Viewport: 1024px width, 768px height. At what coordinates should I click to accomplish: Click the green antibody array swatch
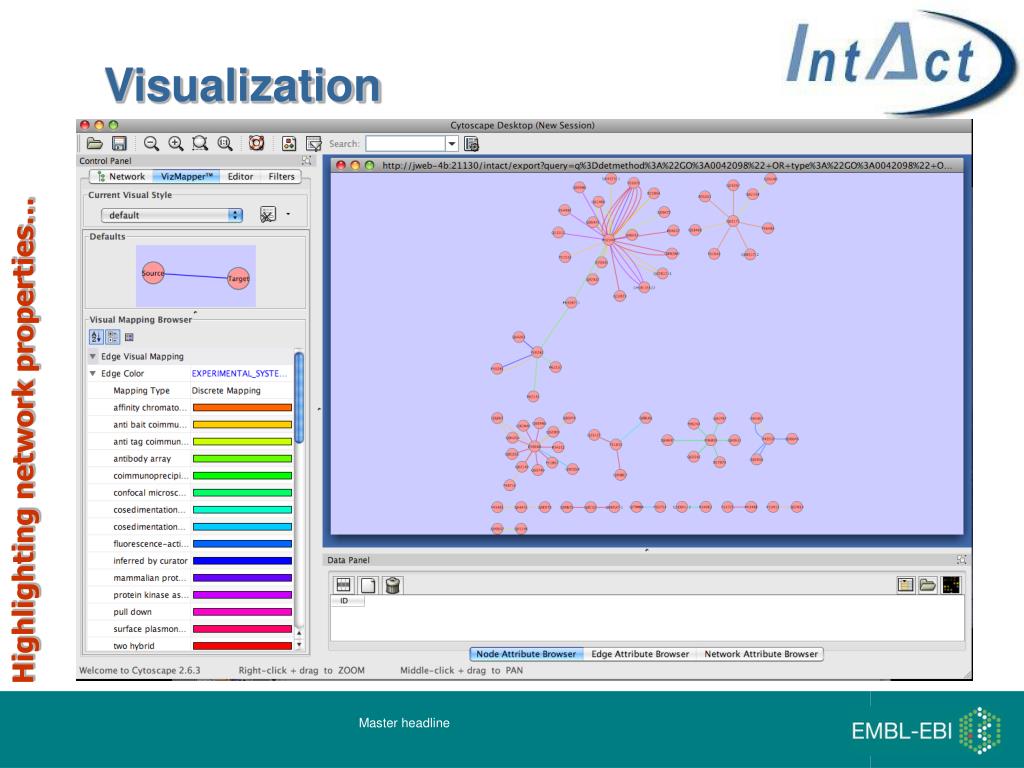[x=242, y=458]
